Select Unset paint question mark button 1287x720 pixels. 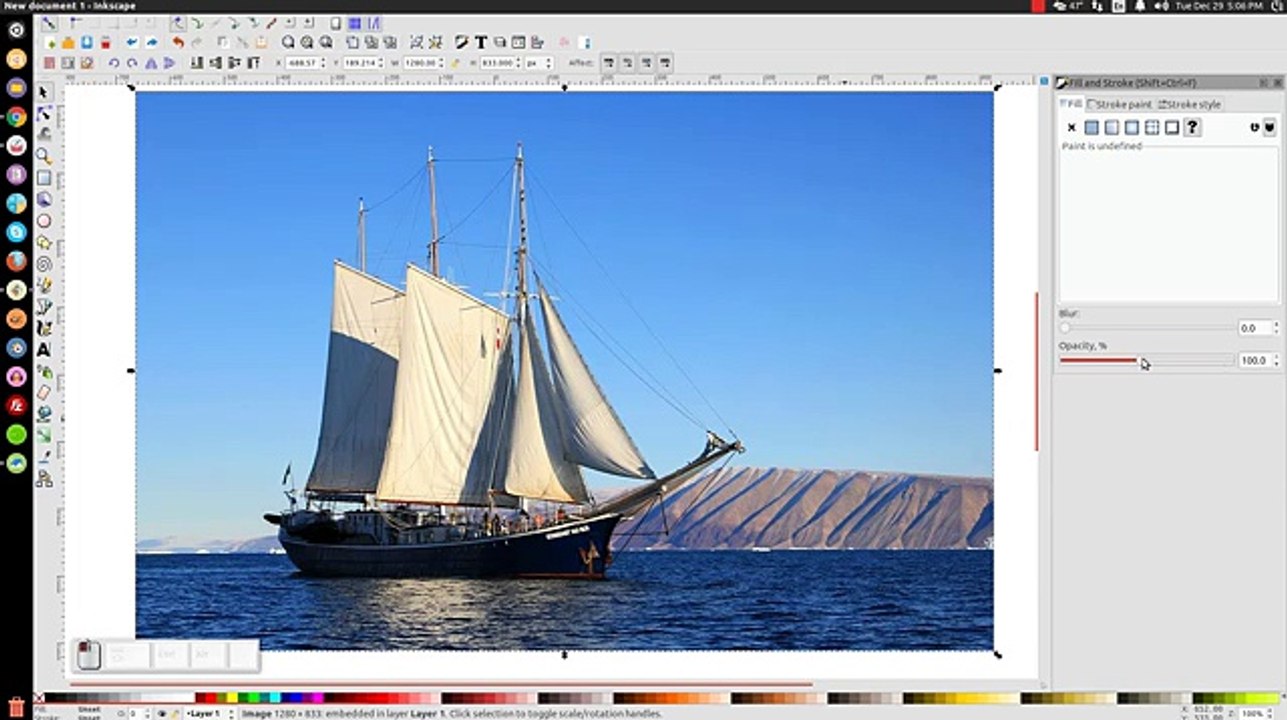click(x=1192, y=127)
